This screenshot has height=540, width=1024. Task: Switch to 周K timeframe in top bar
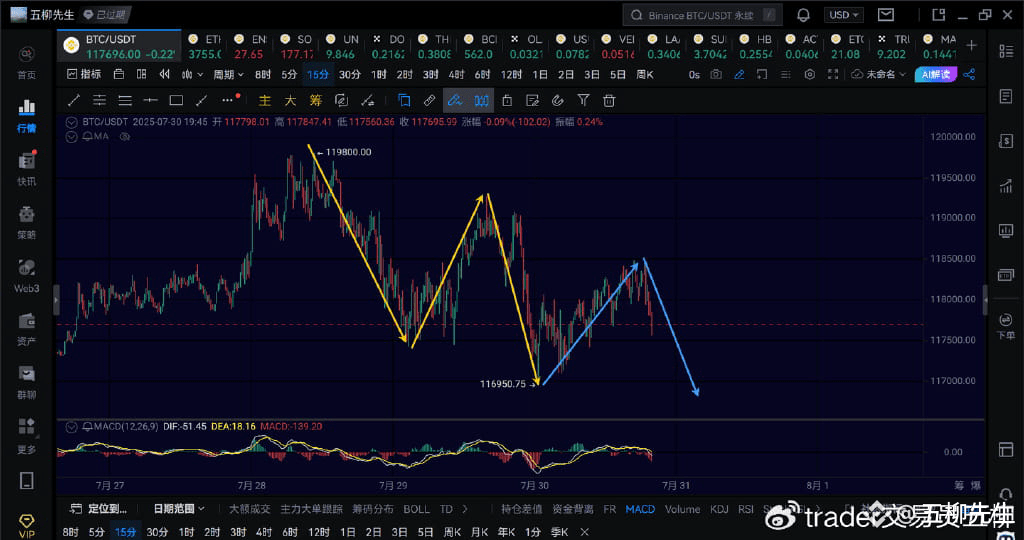pos(645,74)
